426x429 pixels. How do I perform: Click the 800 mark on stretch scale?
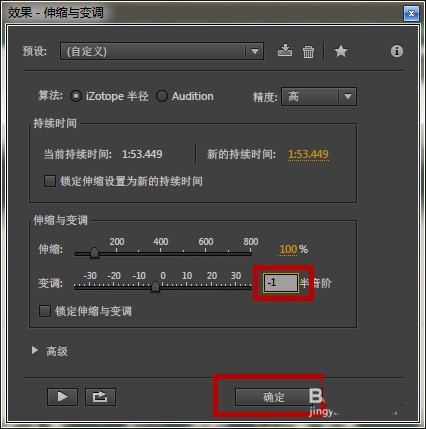251,241
